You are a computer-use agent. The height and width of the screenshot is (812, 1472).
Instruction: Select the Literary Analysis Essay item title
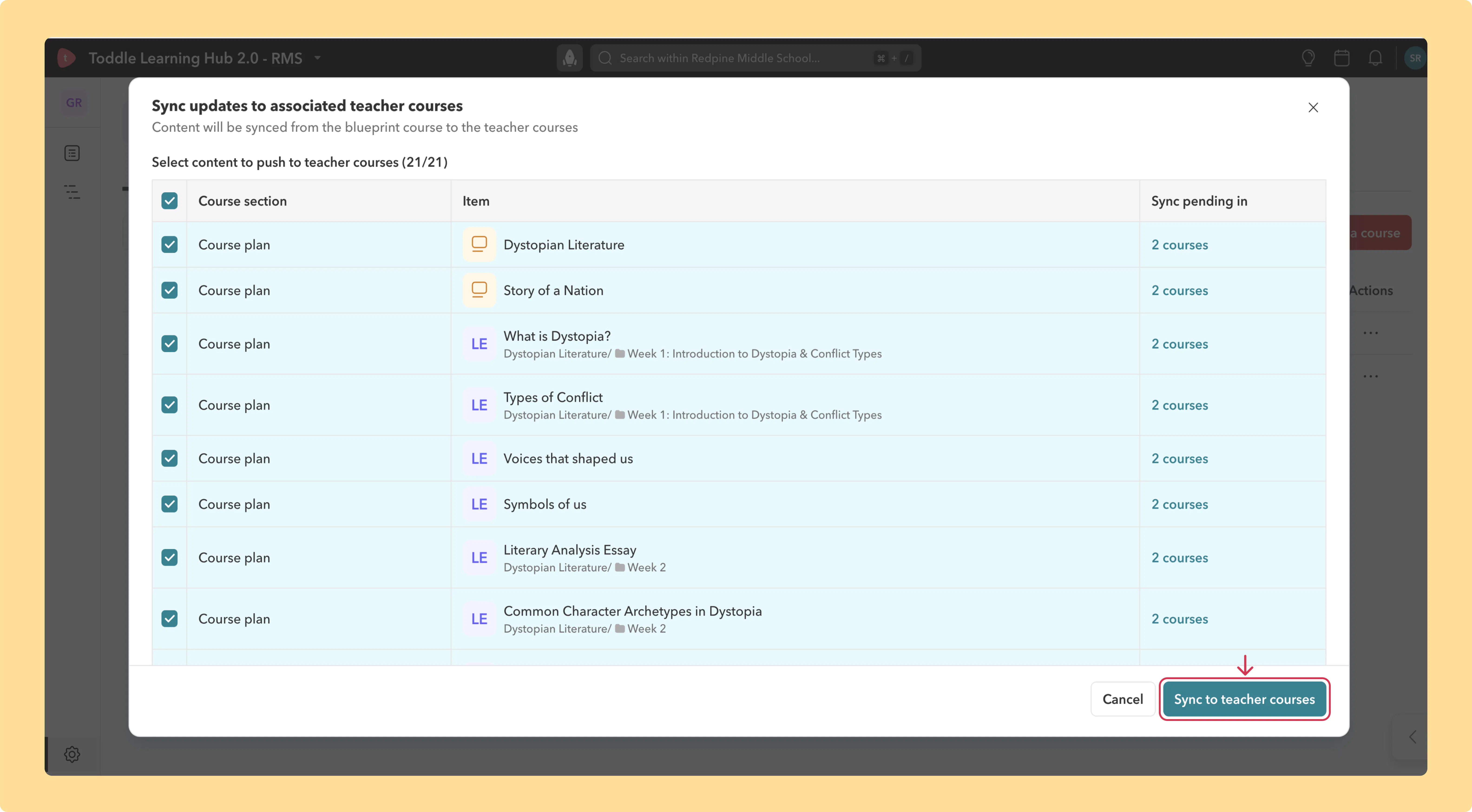(x=570, y=550)
